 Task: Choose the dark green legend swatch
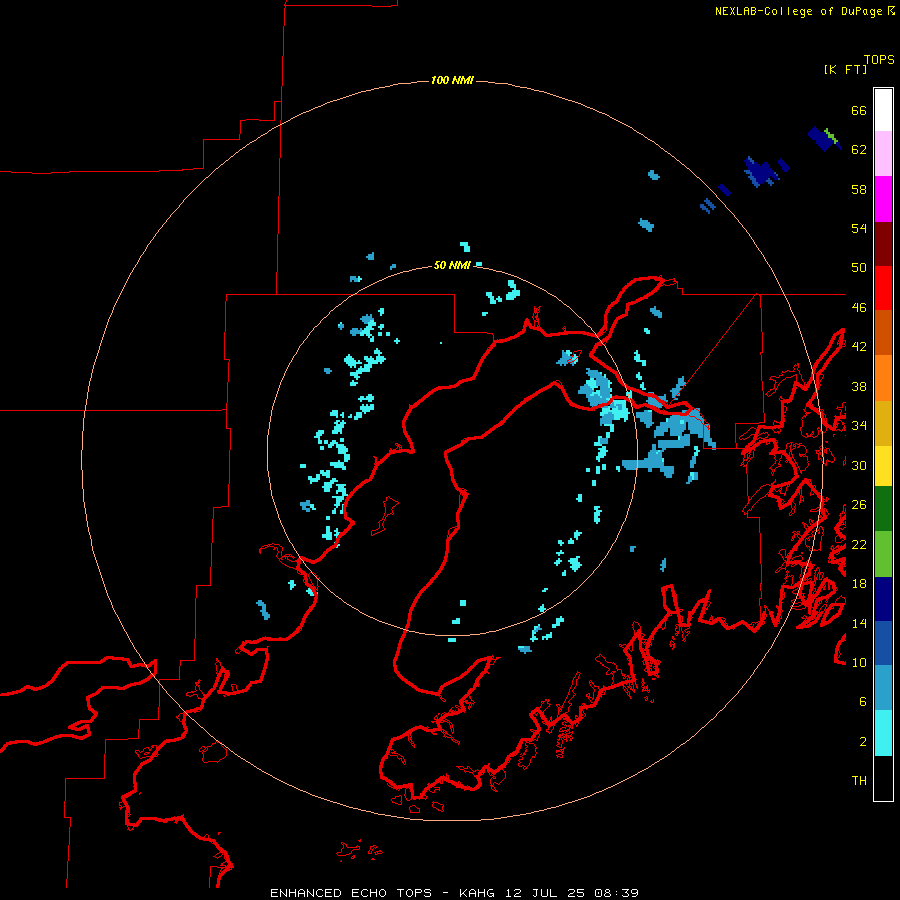click(883, 509)
